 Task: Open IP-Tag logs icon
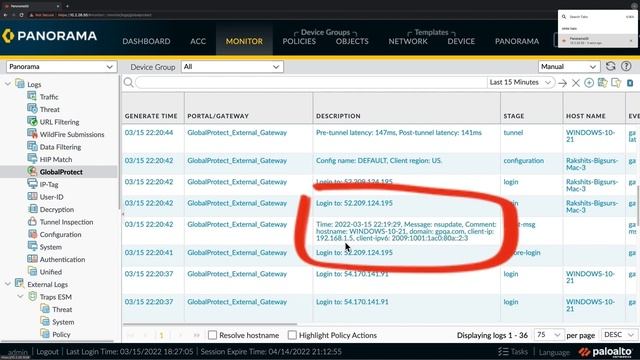click(x=32, y=184)
